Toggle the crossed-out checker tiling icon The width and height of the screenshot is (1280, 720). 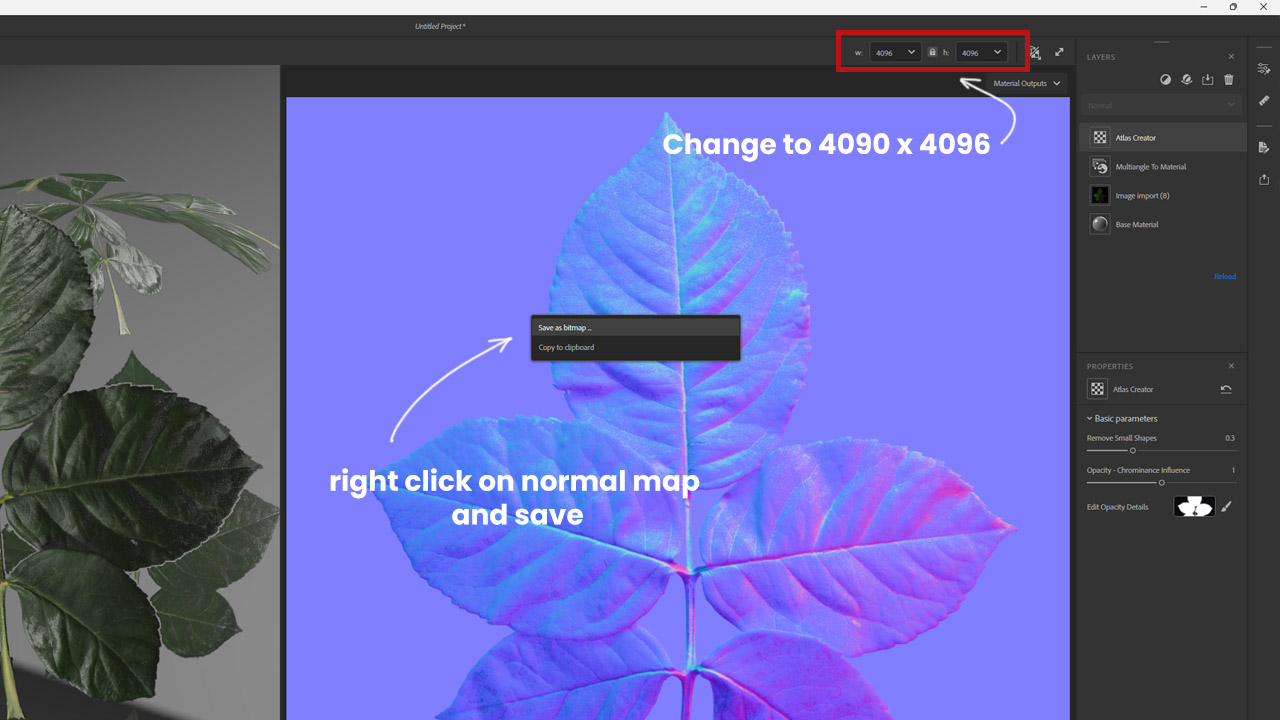(x=1035, y=52)
